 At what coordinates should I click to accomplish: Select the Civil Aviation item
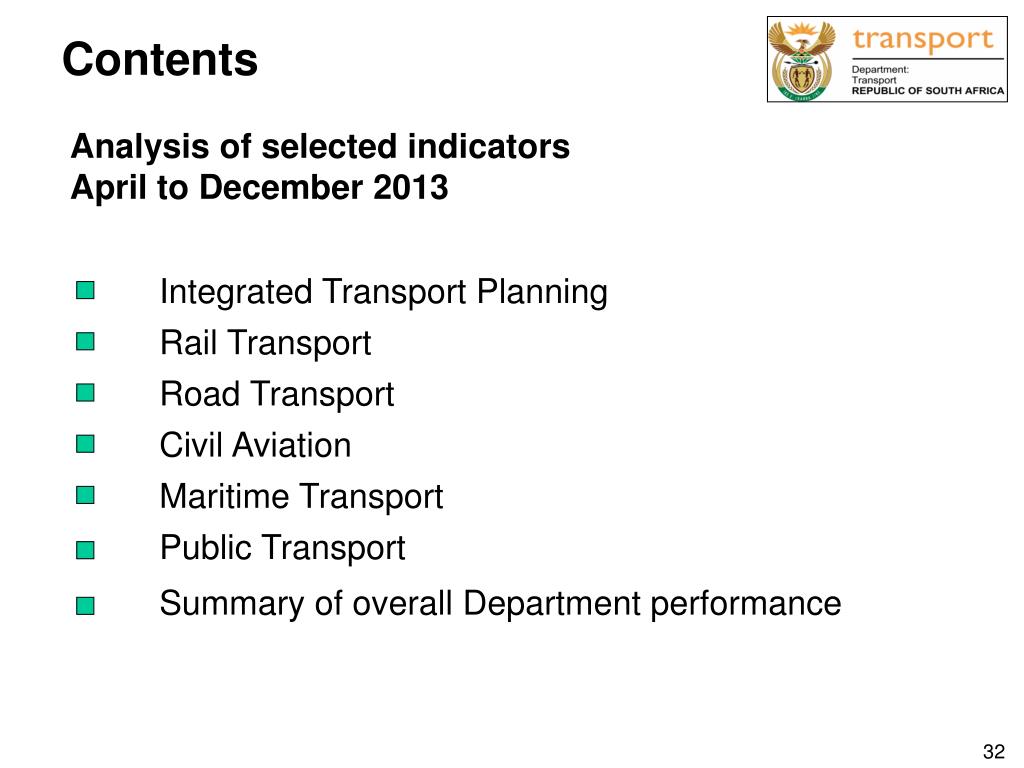click(255, 445)
